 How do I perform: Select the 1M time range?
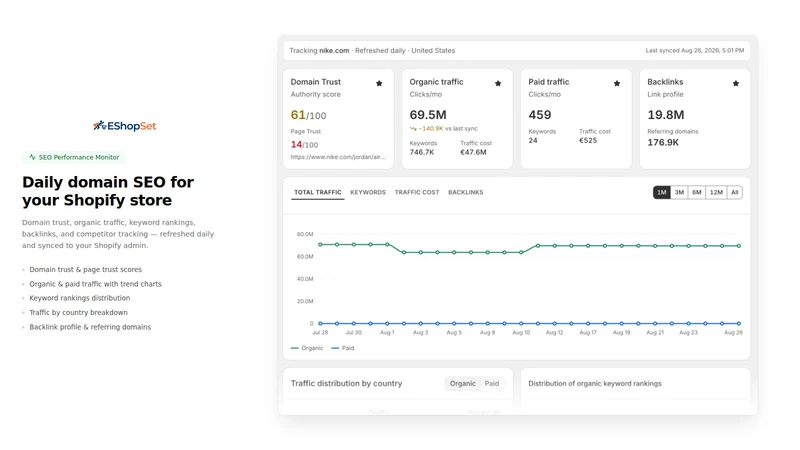661,192
